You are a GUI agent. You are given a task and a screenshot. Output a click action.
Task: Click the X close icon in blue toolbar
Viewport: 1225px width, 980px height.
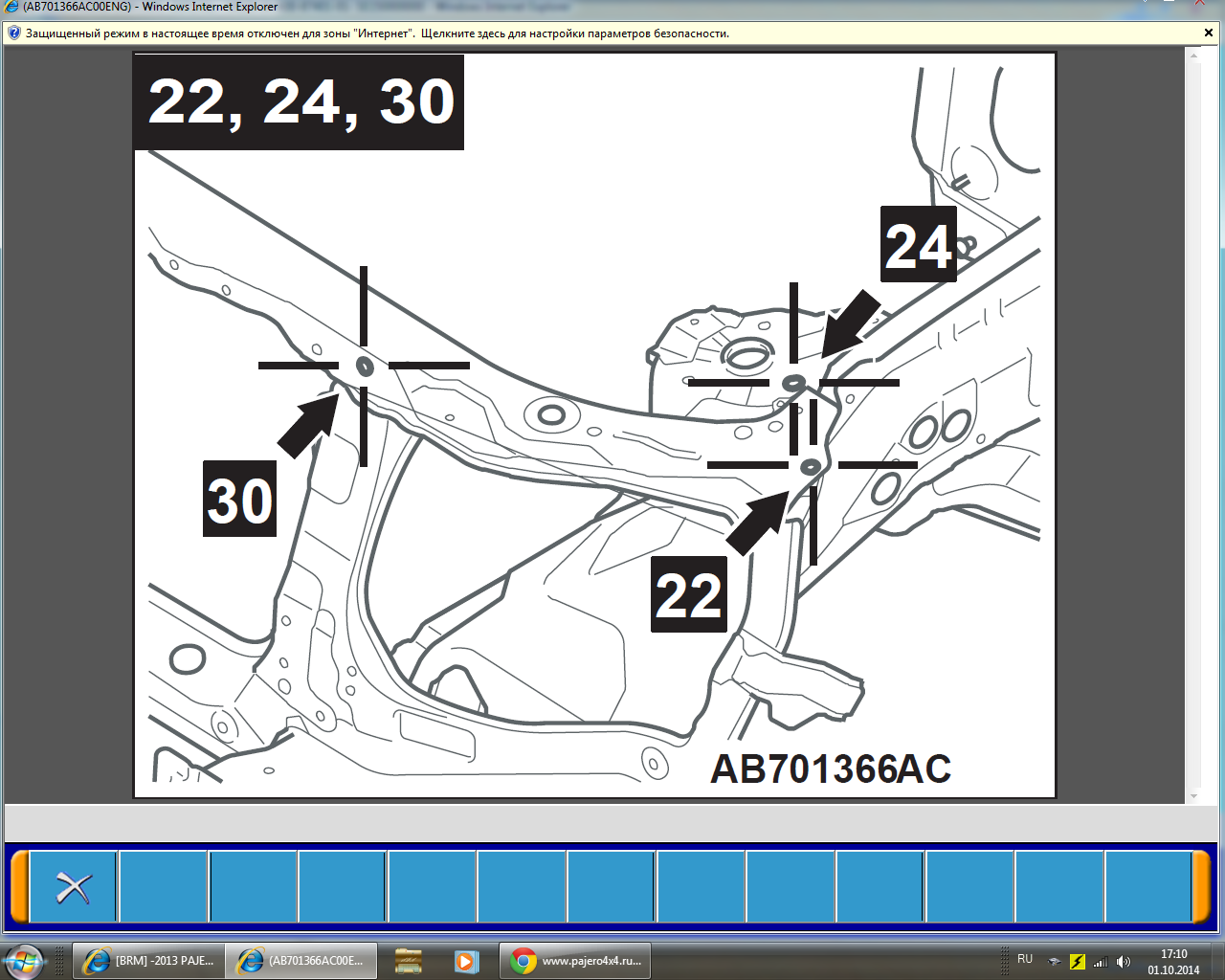[x=73, y=887]
